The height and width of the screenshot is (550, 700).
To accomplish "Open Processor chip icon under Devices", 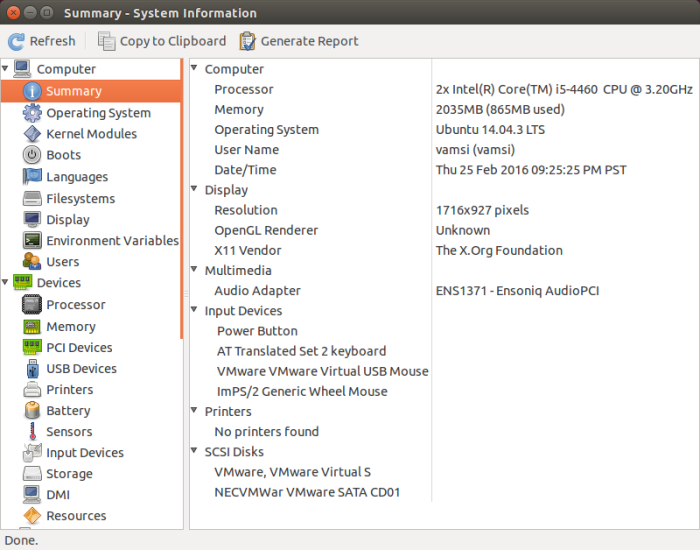I will pos(32,304).
